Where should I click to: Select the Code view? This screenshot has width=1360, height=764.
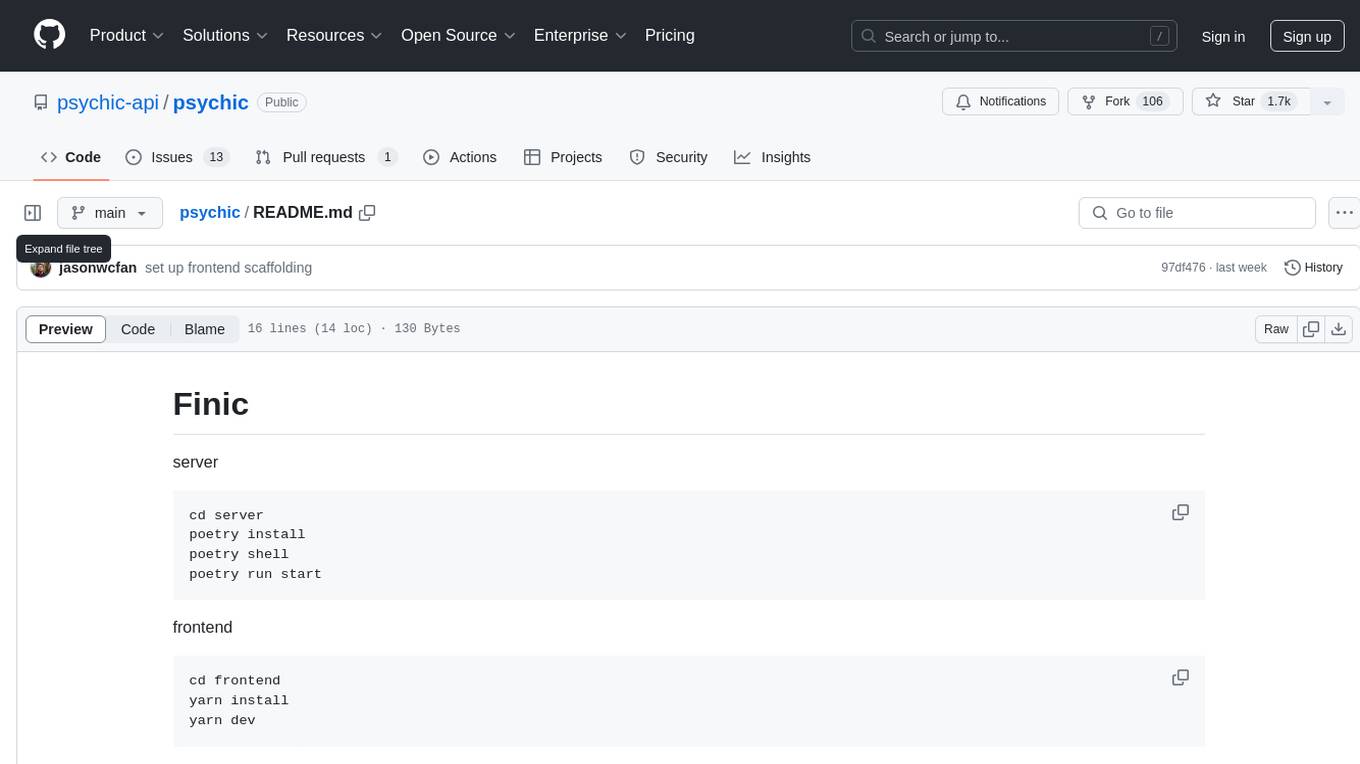[138, 329]
